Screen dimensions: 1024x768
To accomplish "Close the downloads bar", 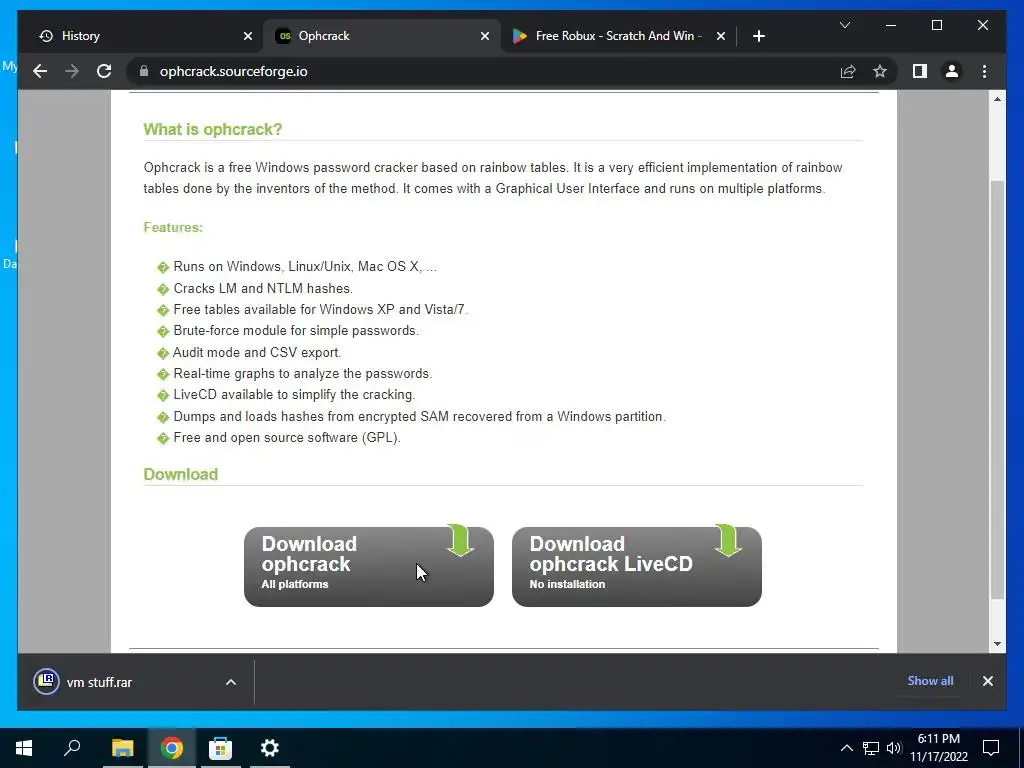I will [987, 681].
